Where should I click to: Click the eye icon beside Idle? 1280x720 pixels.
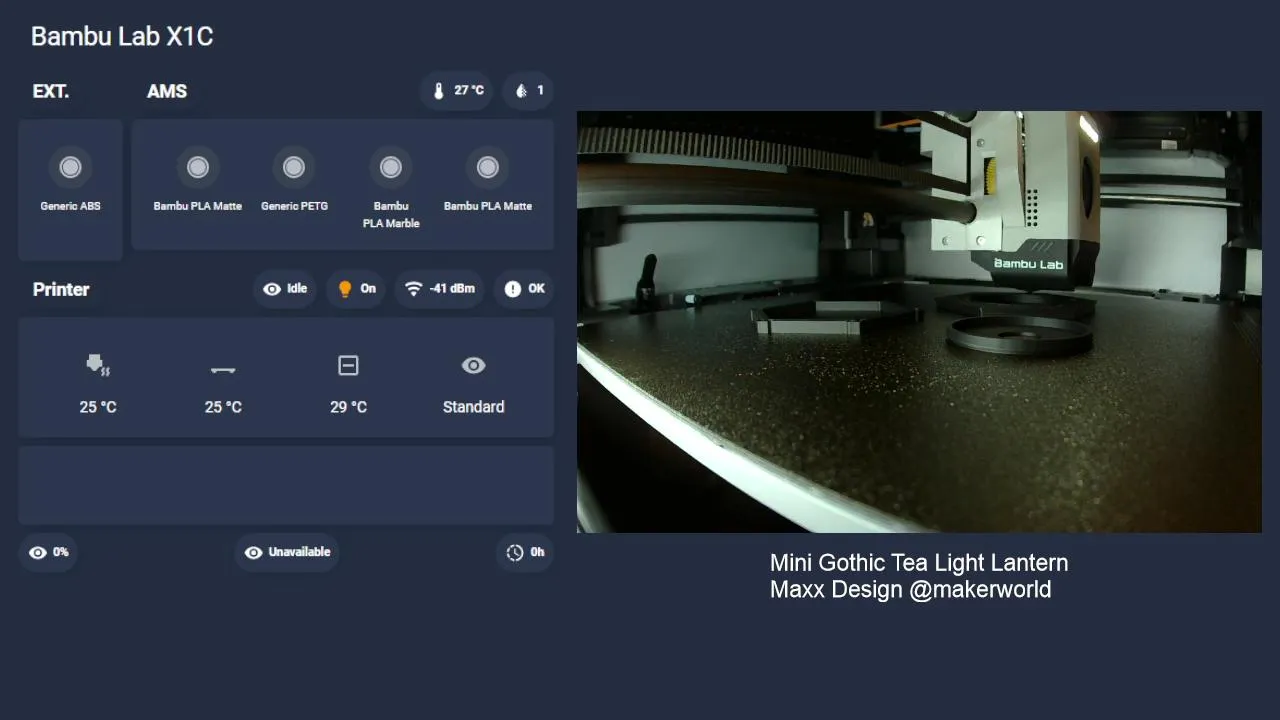tap(272, 289)
